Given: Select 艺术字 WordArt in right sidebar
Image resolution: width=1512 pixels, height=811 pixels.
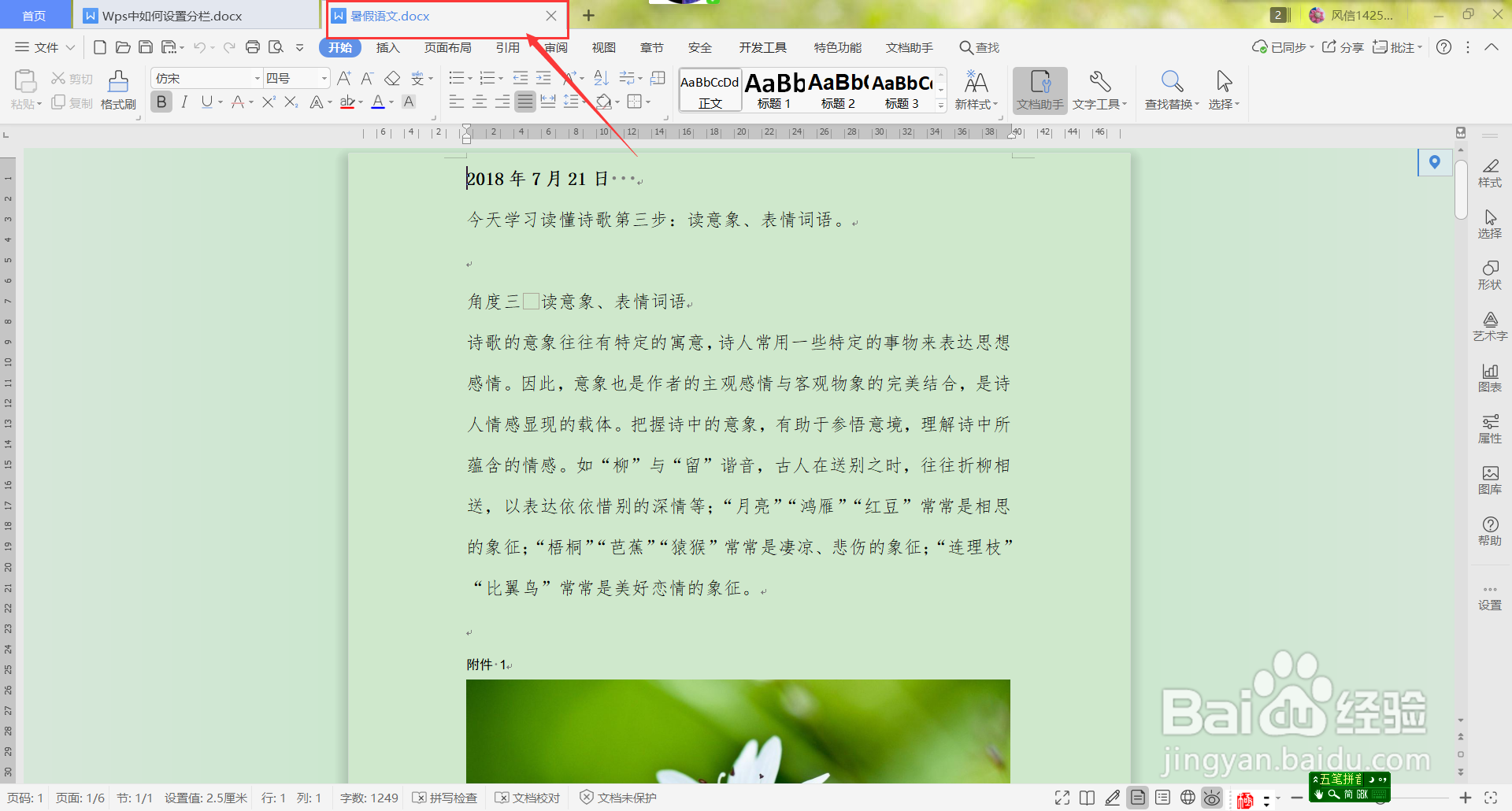Looking at the screenshot, I should pos(1491,325).
